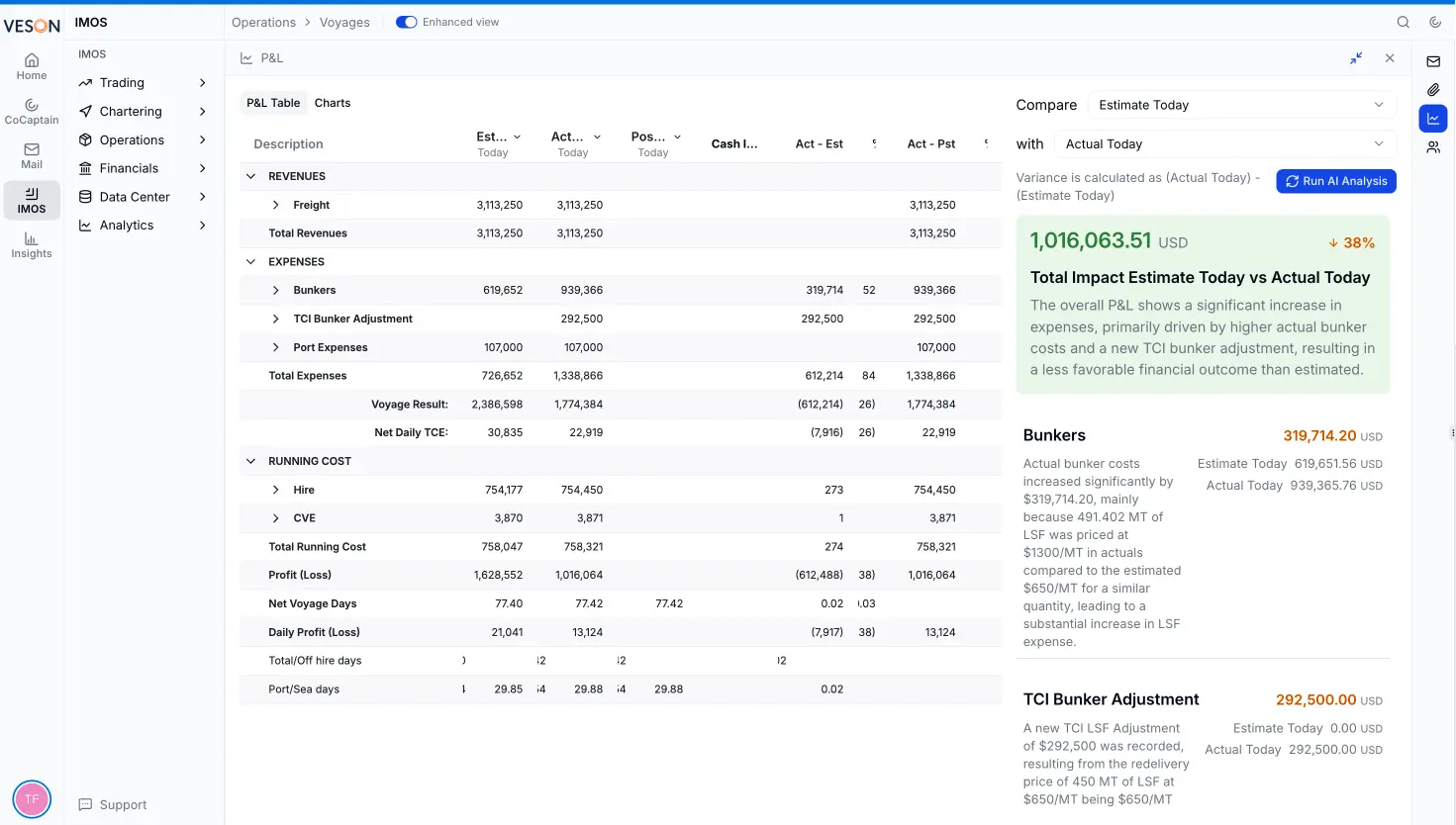Open the Insights sidebar icon
The height and width of the screenshot is (825, 1456).
32,245
